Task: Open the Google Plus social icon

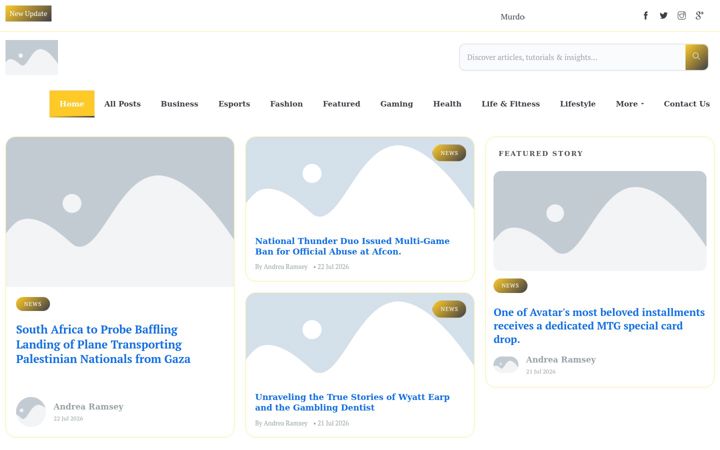Action: [699, 16]
